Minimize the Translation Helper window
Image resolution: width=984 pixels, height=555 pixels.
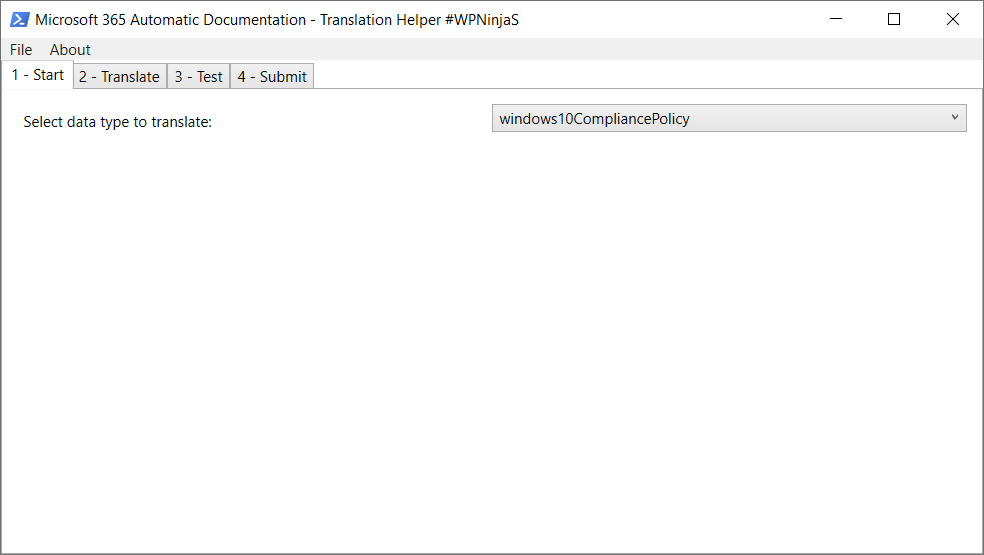point(836,19)
